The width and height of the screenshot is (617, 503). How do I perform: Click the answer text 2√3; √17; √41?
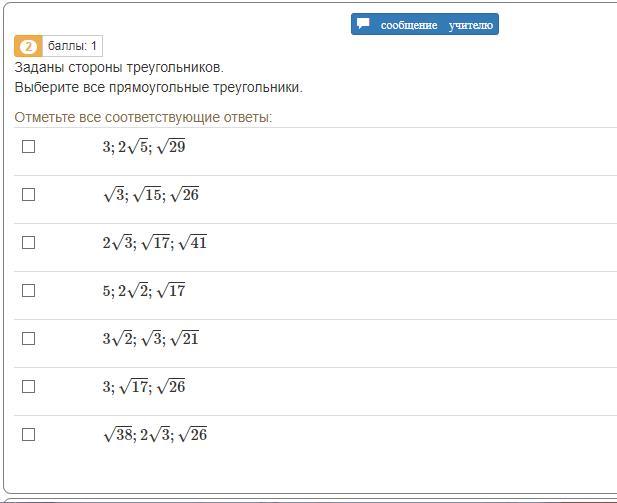click(x=154, y=243)
